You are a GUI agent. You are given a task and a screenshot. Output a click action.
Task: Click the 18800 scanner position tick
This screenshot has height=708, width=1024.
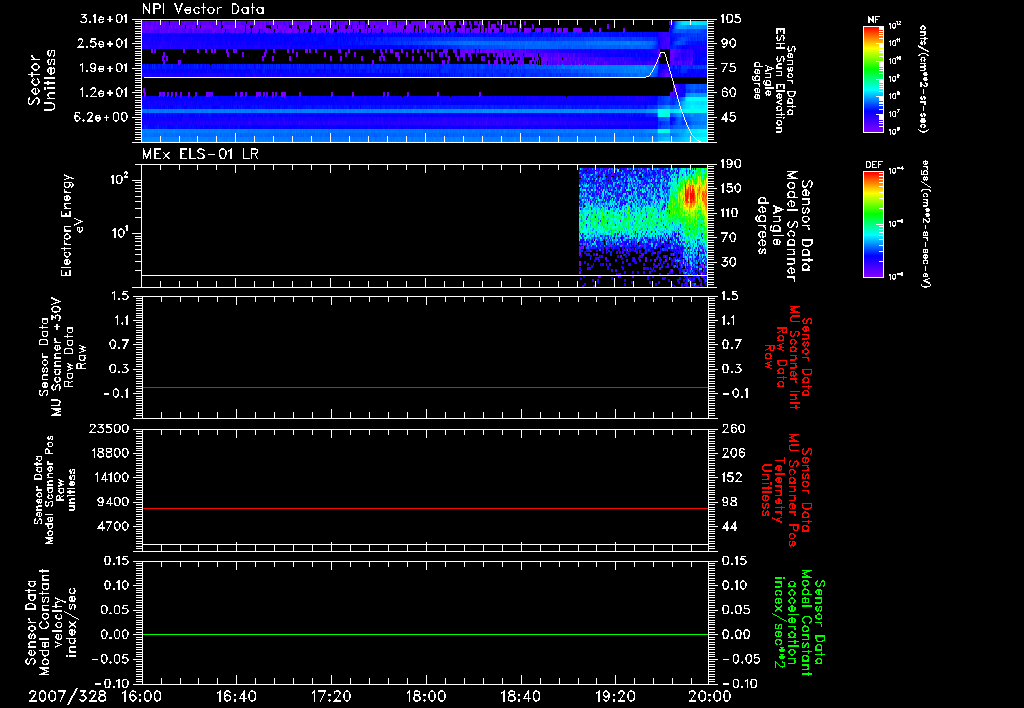pos(111,453)
